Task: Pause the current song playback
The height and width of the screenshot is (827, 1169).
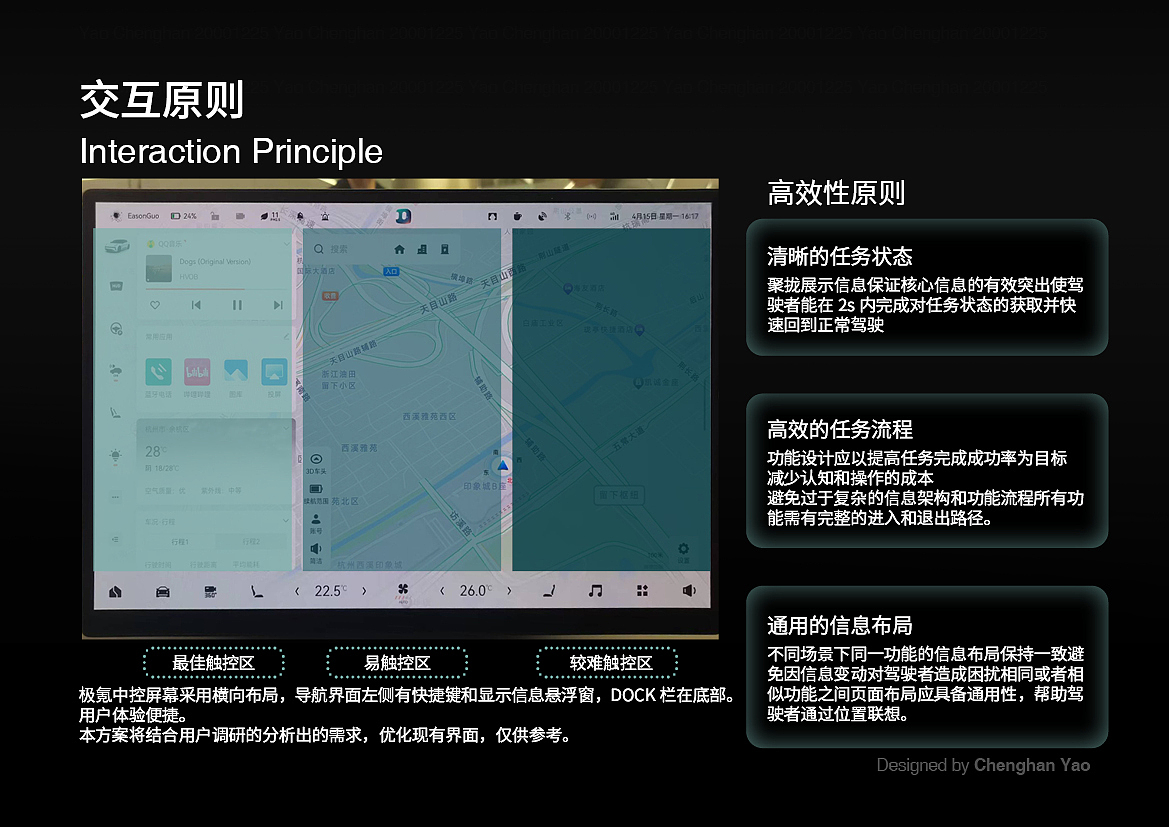Action: [236, 303]
